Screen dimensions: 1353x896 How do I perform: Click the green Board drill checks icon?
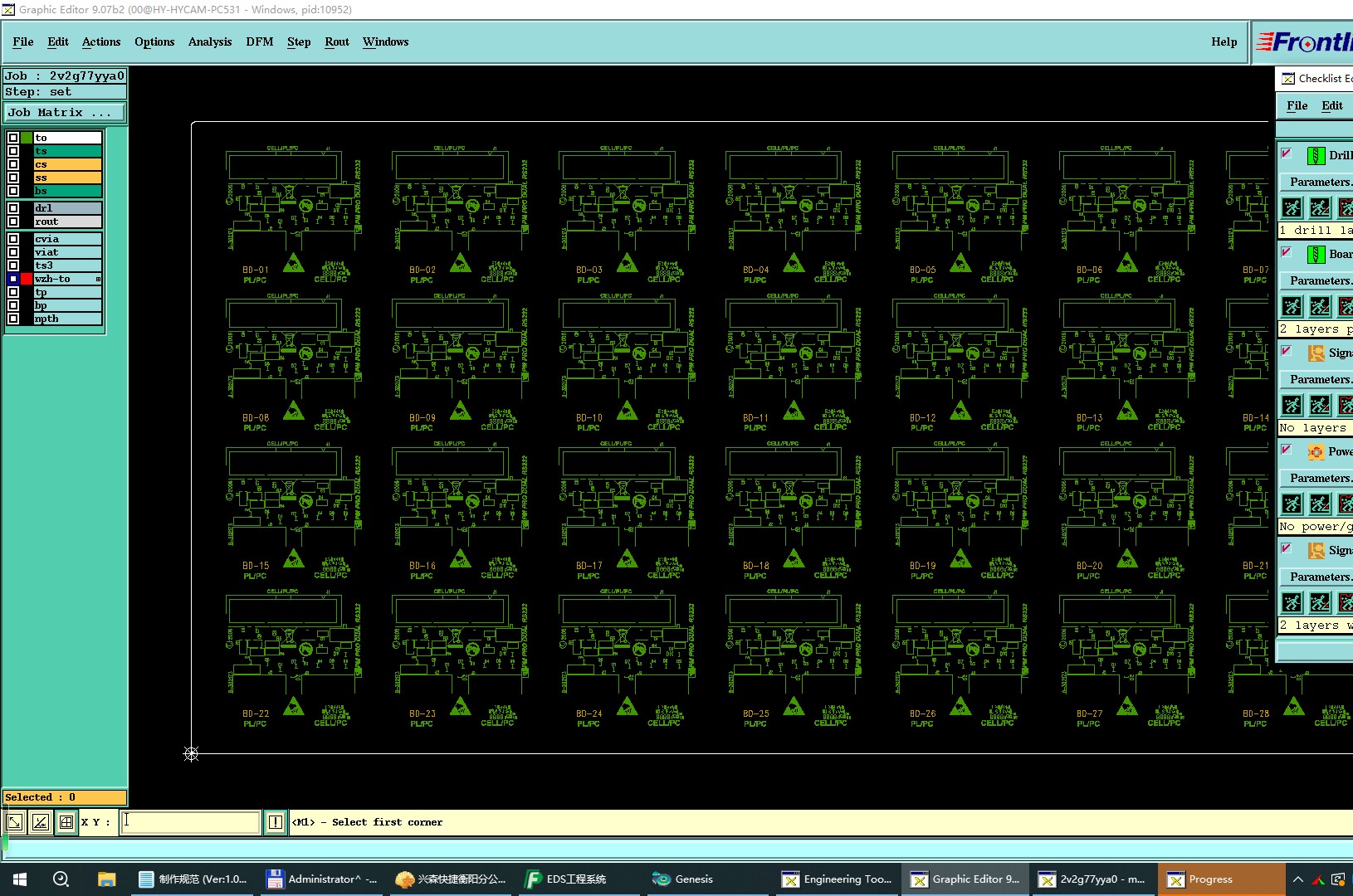point(1316,254)
